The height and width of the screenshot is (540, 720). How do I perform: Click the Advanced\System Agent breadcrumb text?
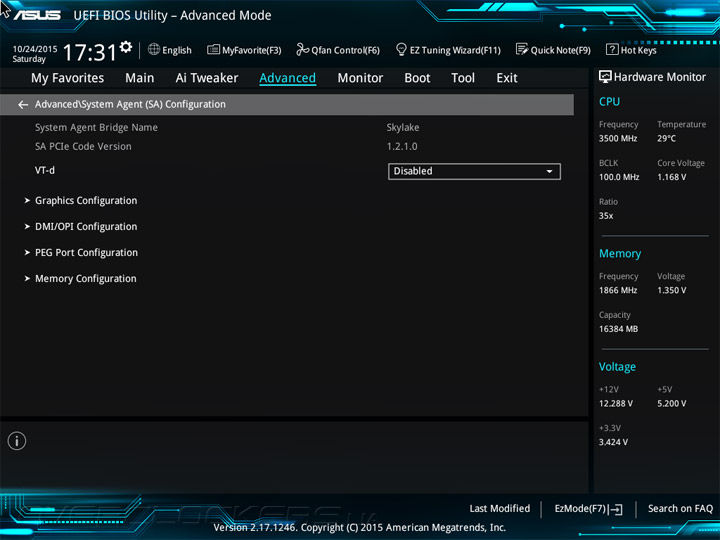click(x=130, y=104)
